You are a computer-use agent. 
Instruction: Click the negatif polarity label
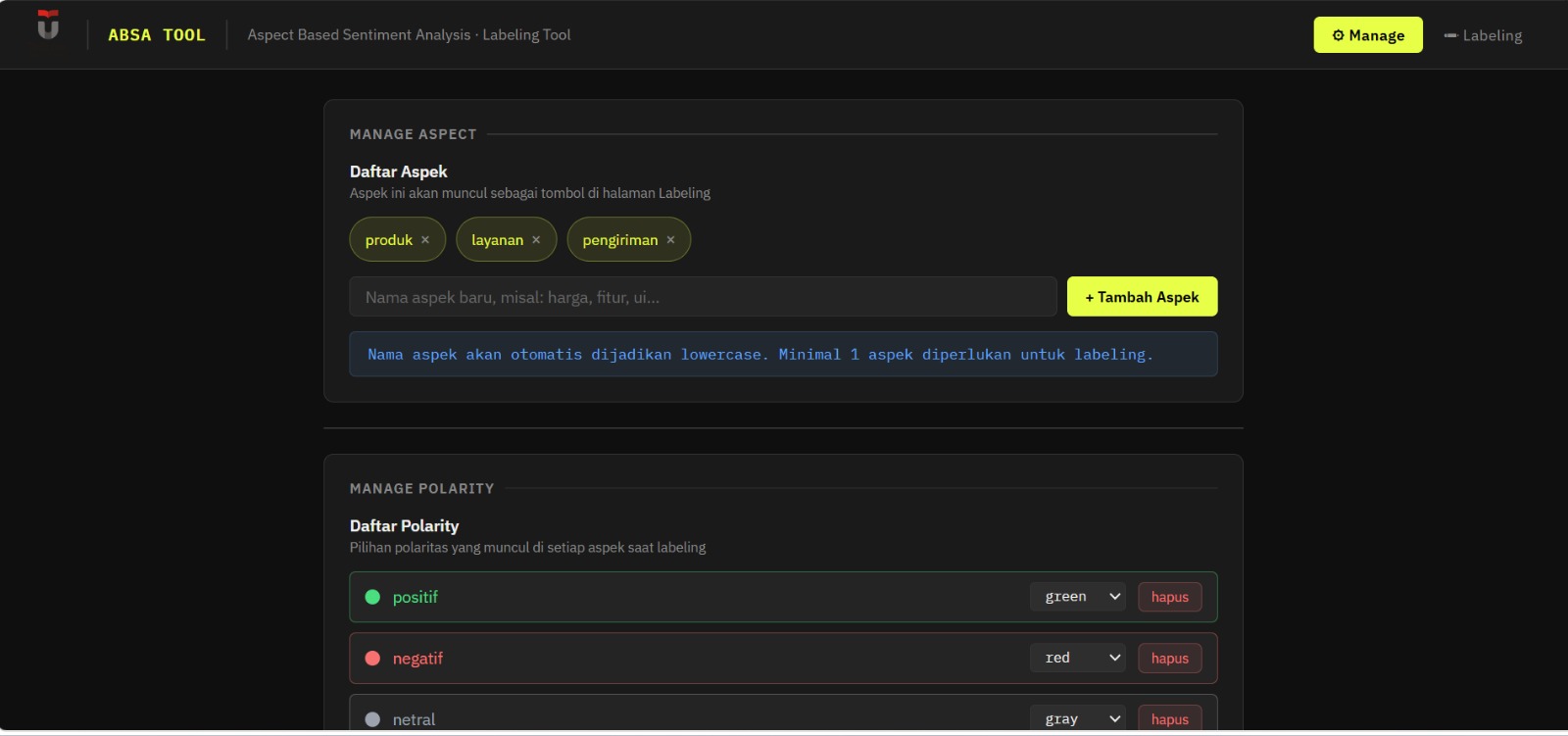417,659
